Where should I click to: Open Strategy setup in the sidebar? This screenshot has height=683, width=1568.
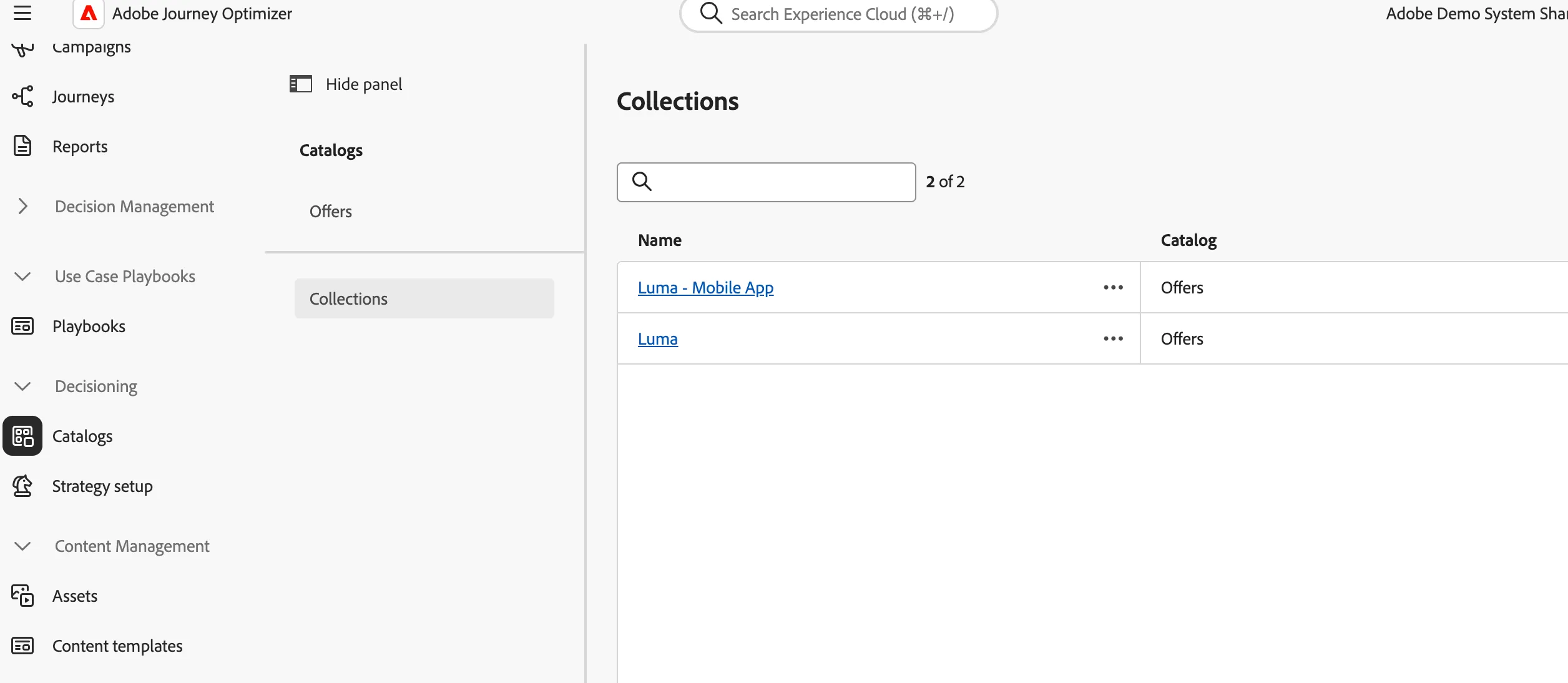[x=102, y=486]
